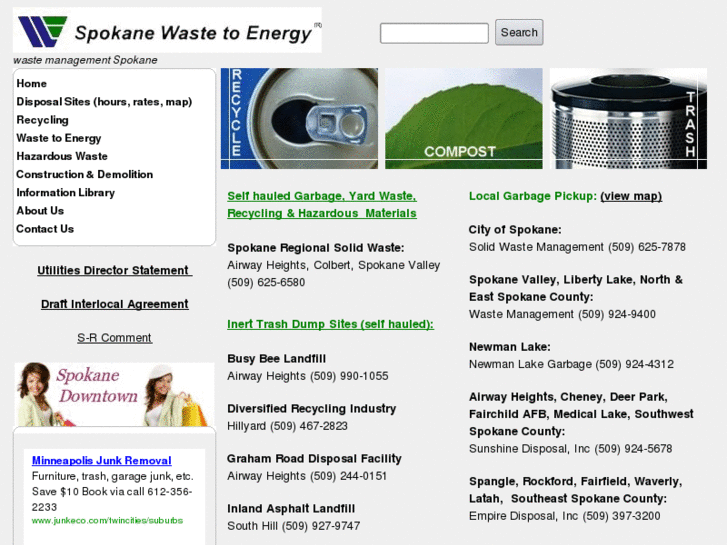Open Self hauled Garbage, Yard Waste link
The width and height of the screenshot is (727, 545).
[322, 205]
